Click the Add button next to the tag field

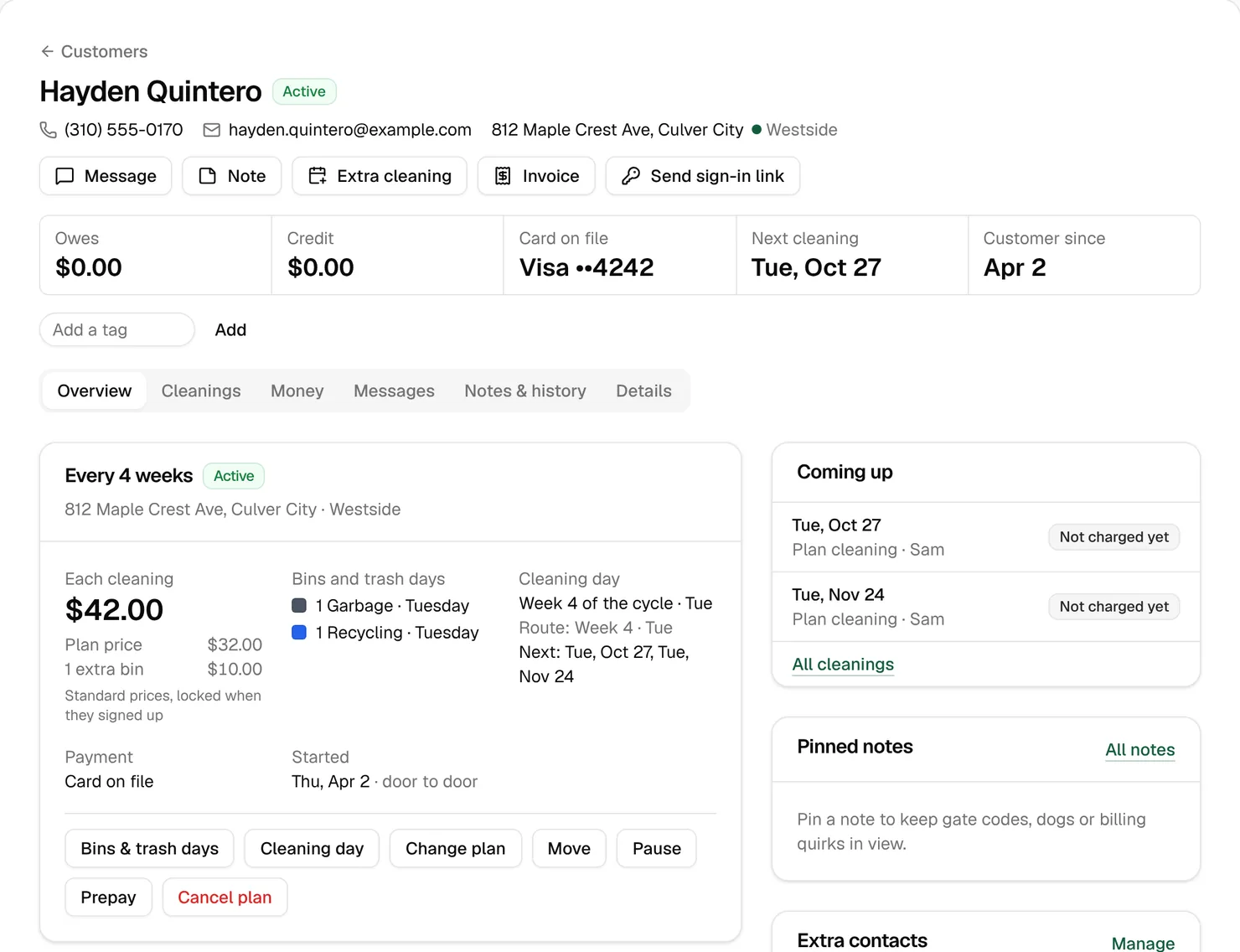click(x=230, y=330)
